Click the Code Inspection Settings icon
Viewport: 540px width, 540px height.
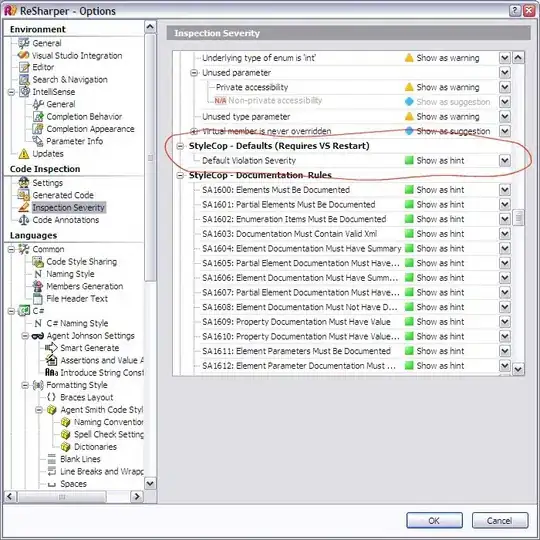[24, 183]
